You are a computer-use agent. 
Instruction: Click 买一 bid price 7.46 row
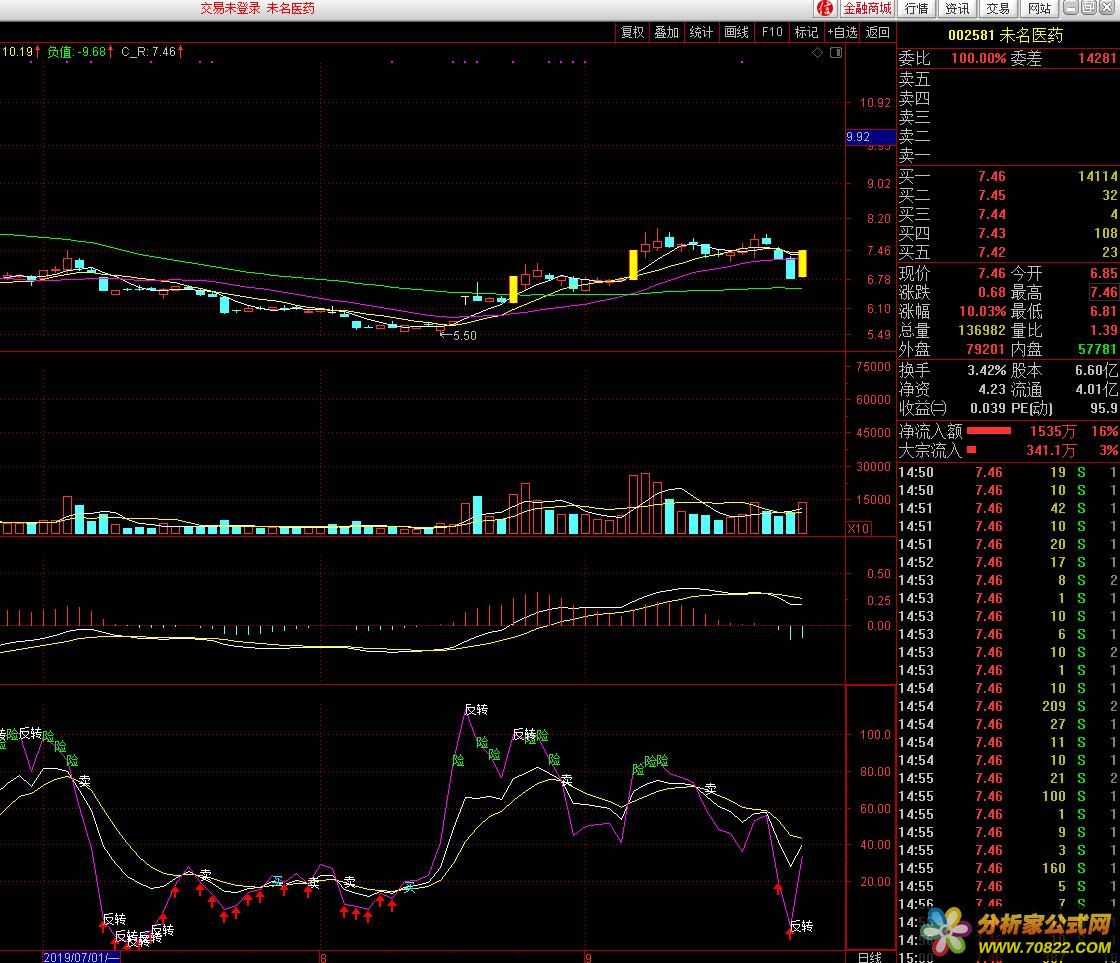[x=1008, y=176]
